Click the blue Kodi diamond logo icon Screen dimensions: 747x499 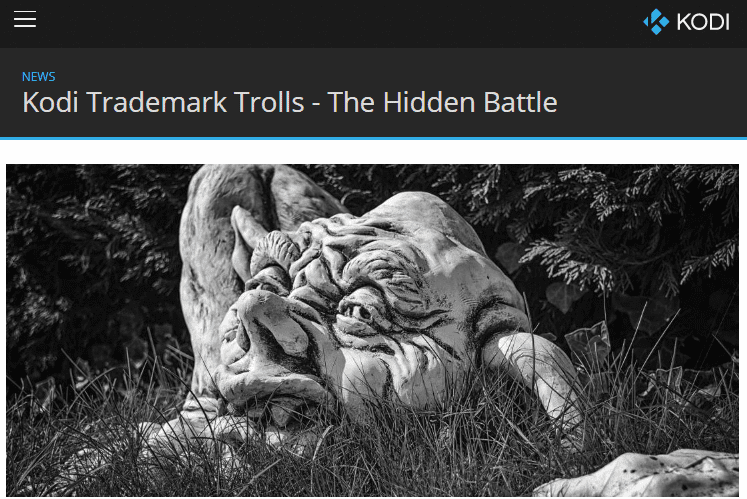coord(656,21)
